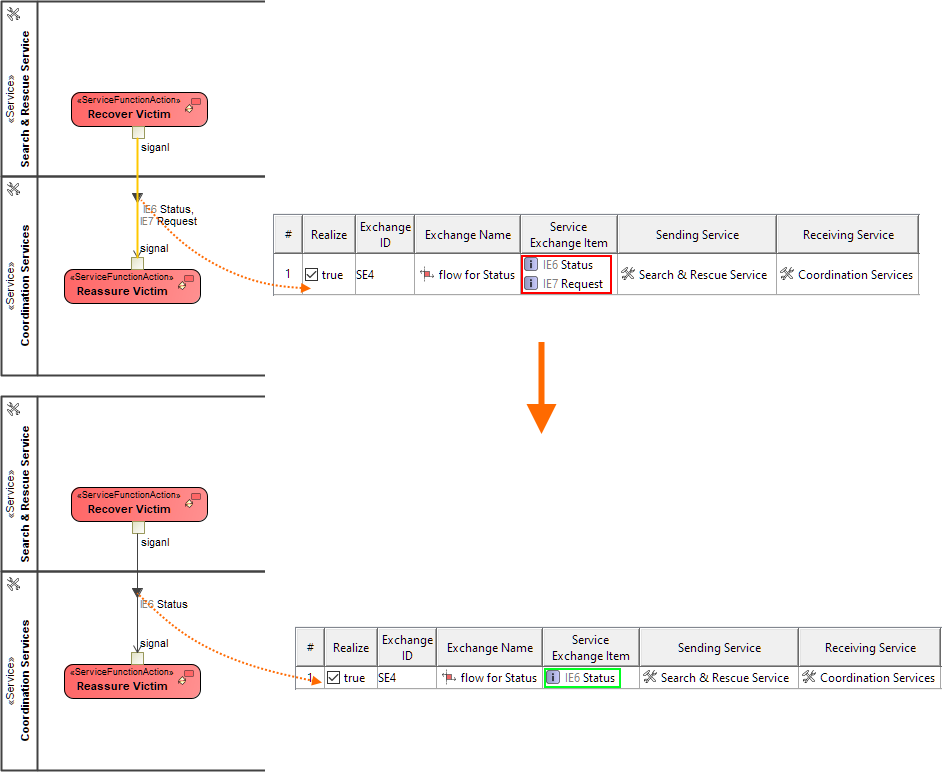The image size is (944, 777).
Task: Click the IE7 Request info icon
Action: point(531,283)
